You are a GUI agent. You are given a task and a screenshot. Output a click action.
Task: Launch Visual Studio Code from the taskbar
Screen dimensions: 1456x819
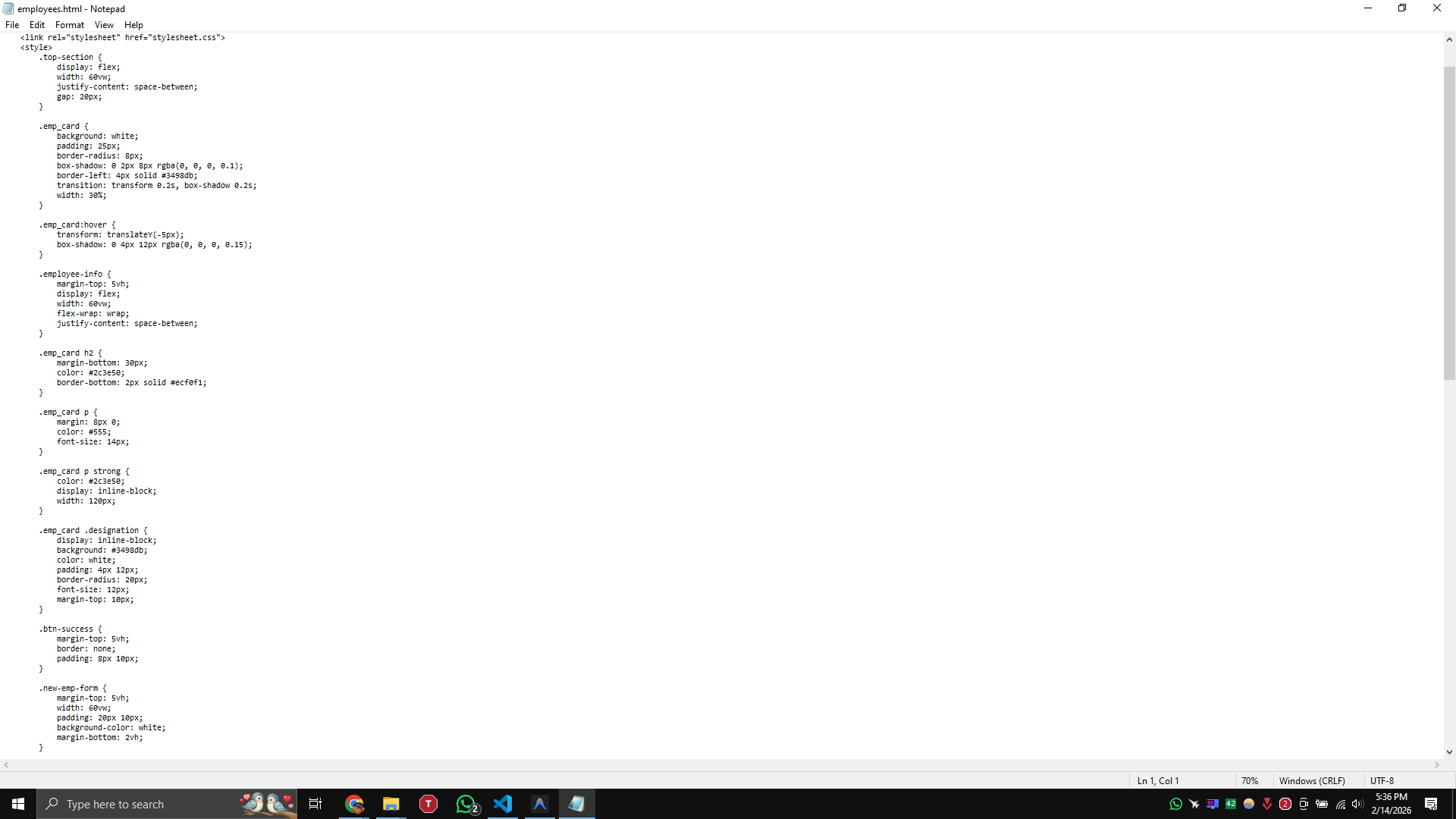(x=503, y=804)
